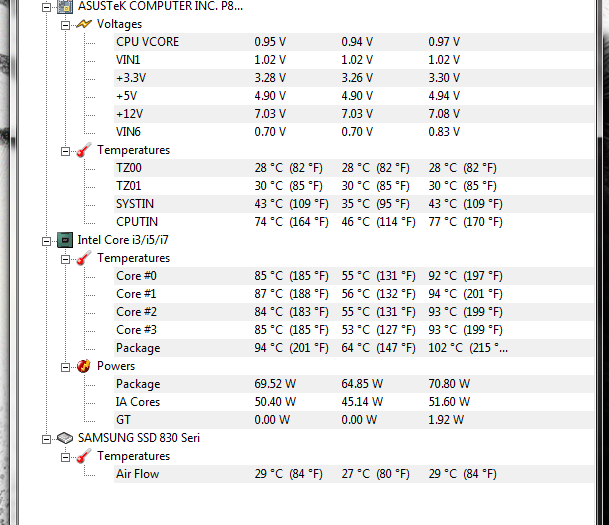Click the thermometer icon above Core #0

(84, 258)
